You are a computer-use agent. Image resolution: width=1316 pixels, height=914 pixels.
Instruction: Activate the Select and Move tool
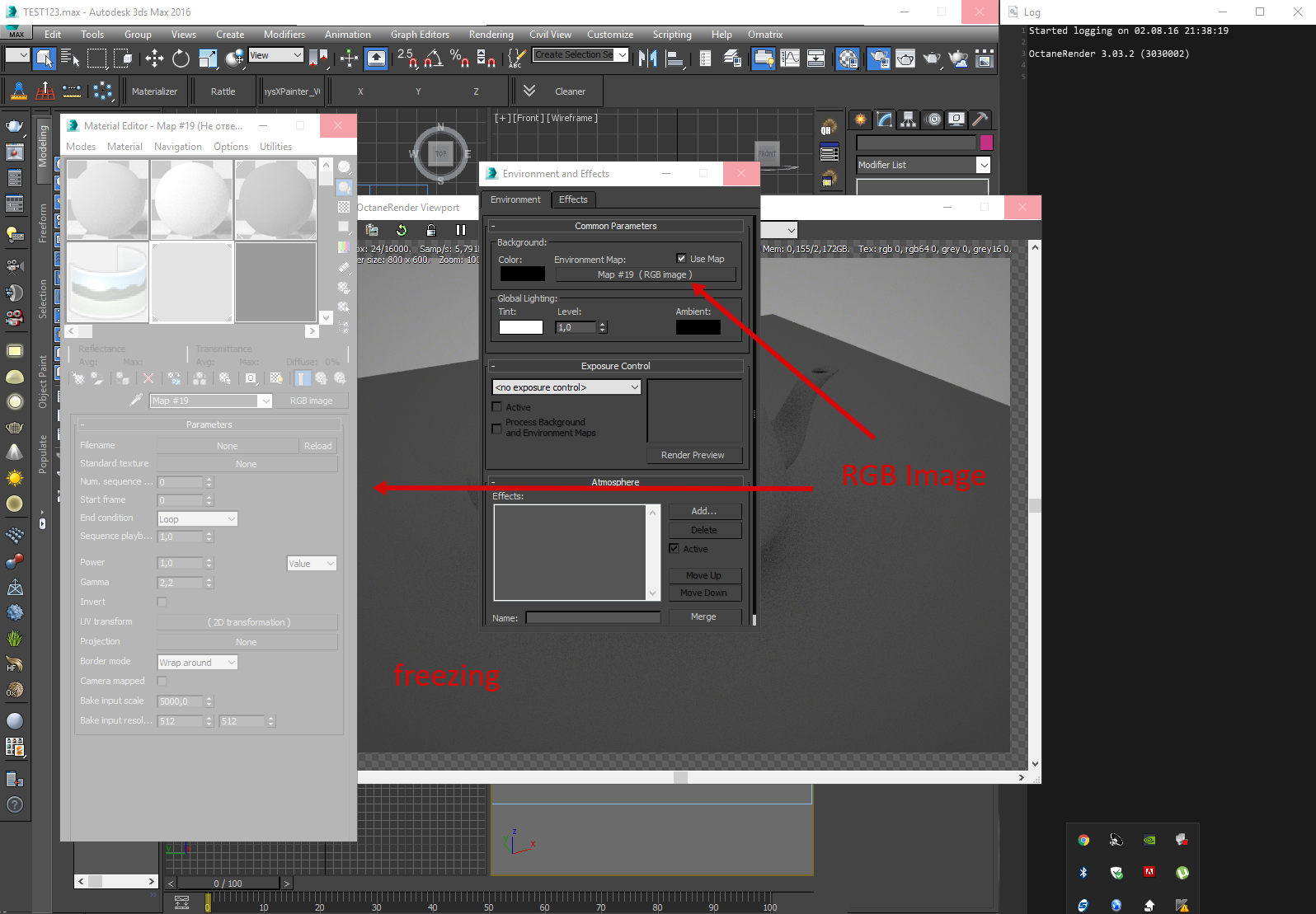tap(154, 58)
